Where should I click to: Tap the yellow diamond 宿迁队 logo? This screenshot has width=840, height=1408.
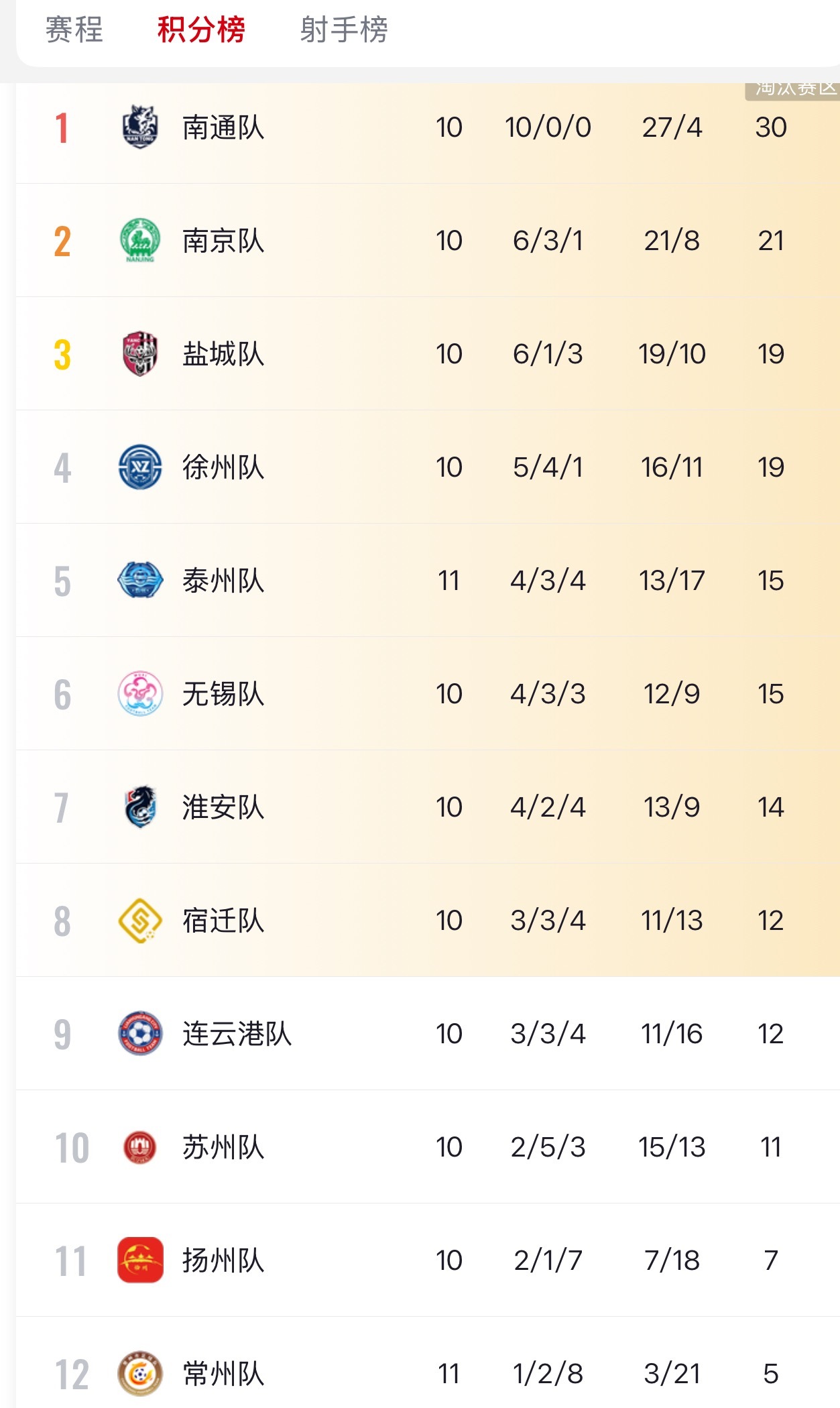(140, 920)
